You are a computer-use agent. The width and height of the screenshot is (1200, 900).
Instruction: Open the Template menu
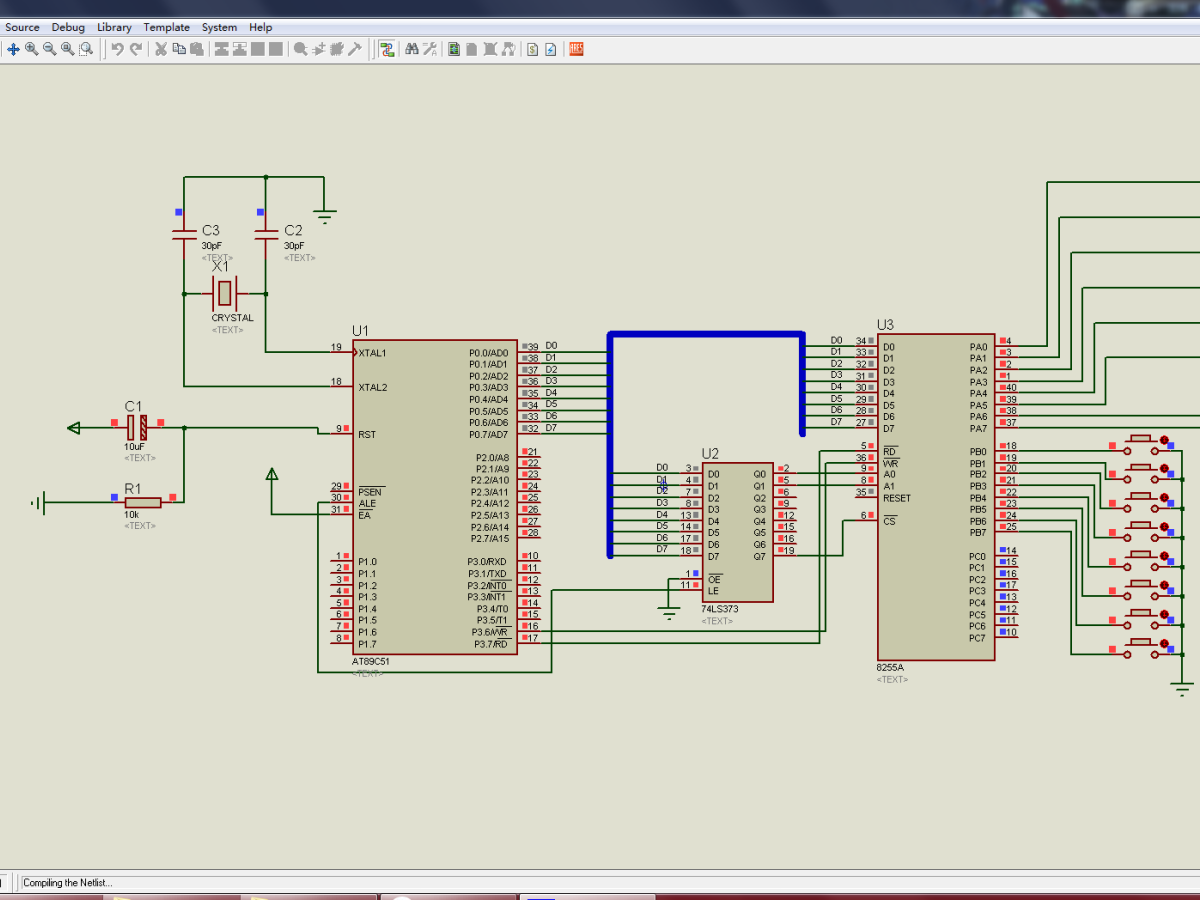click(167, 27)
